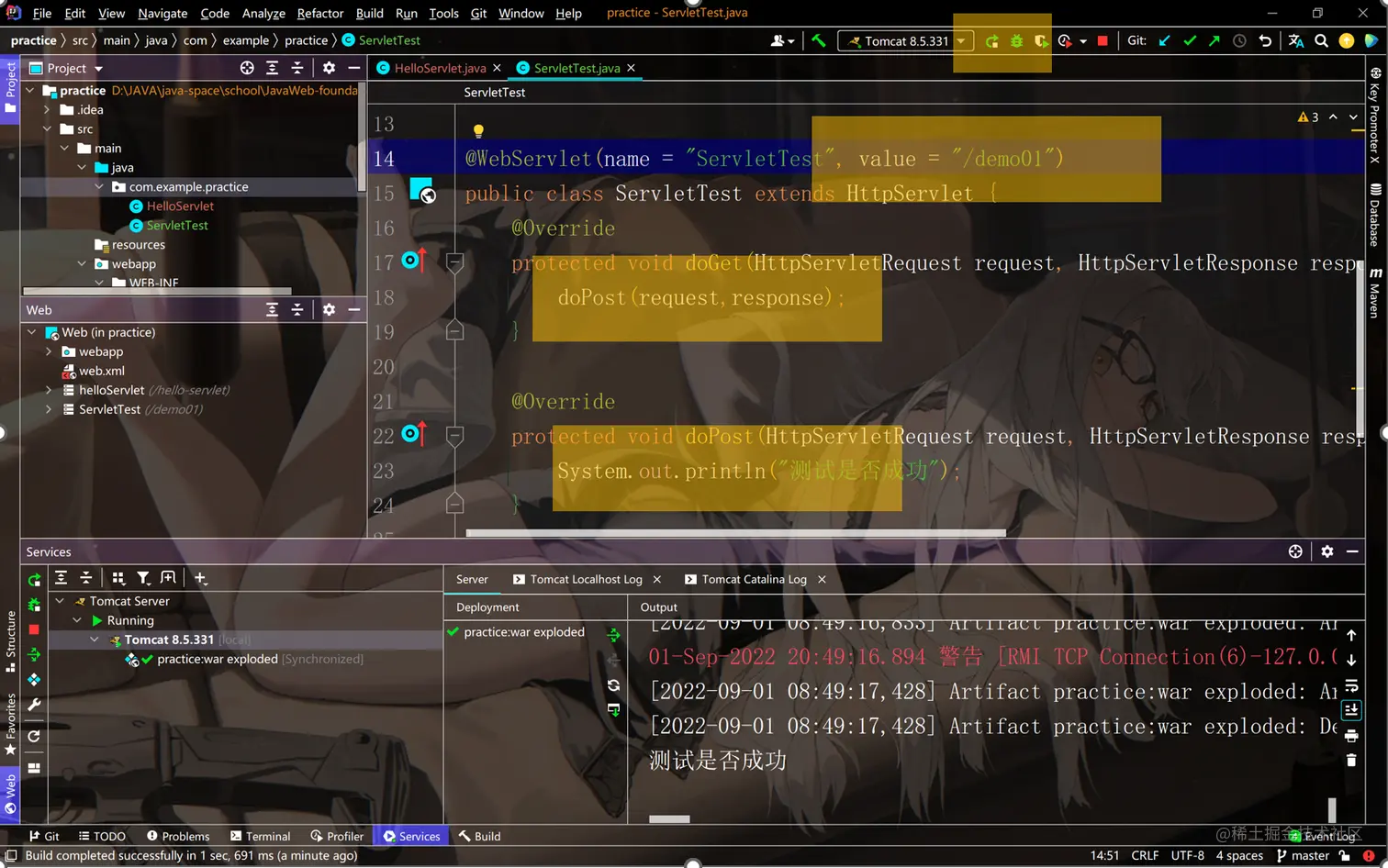Toggle the Web tool window stripe
Image resolution: width=1388 pixels, height=868 pixels.
point(10,795)
